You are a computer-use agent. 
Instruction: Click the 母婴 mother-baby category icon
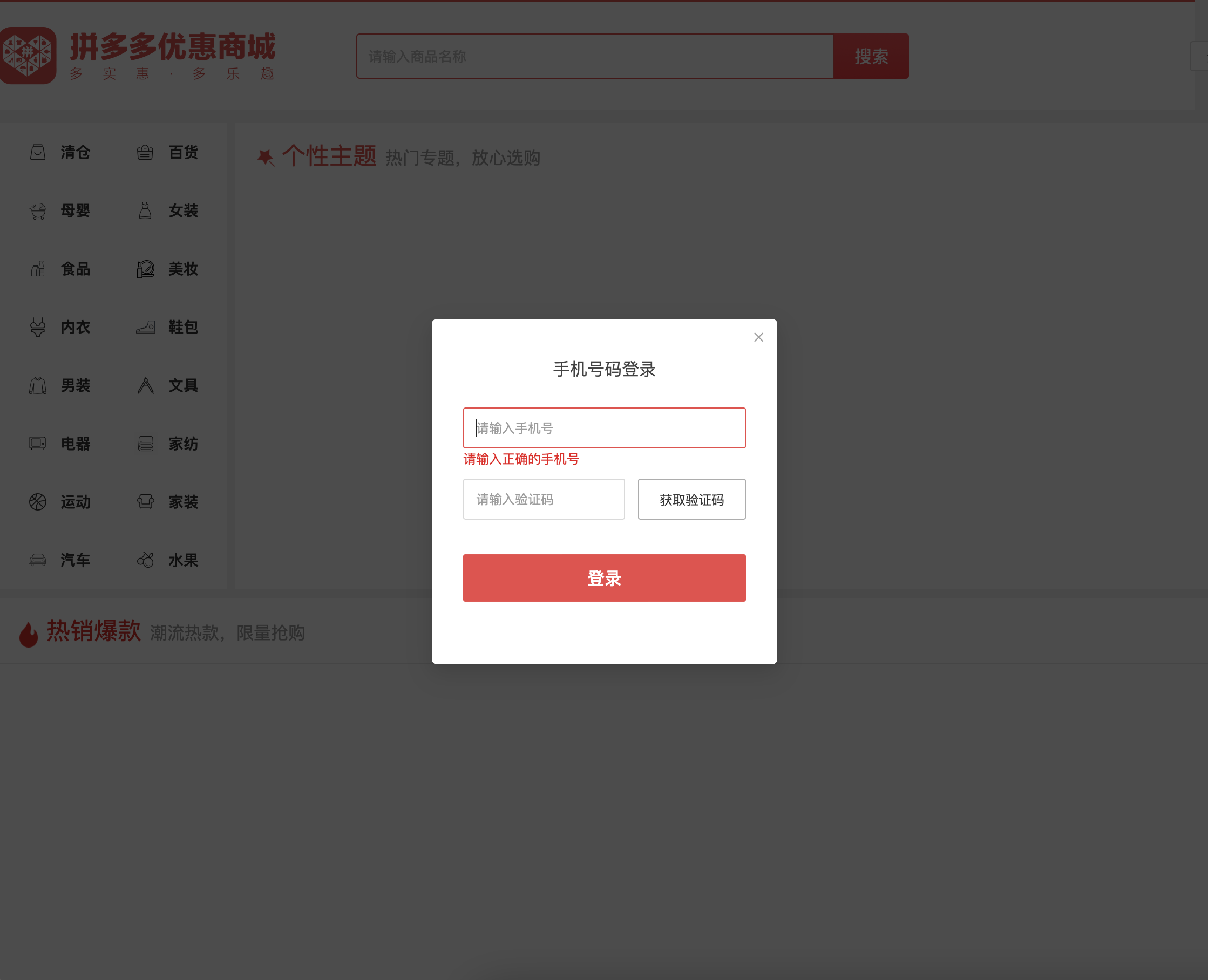[37, 210]
